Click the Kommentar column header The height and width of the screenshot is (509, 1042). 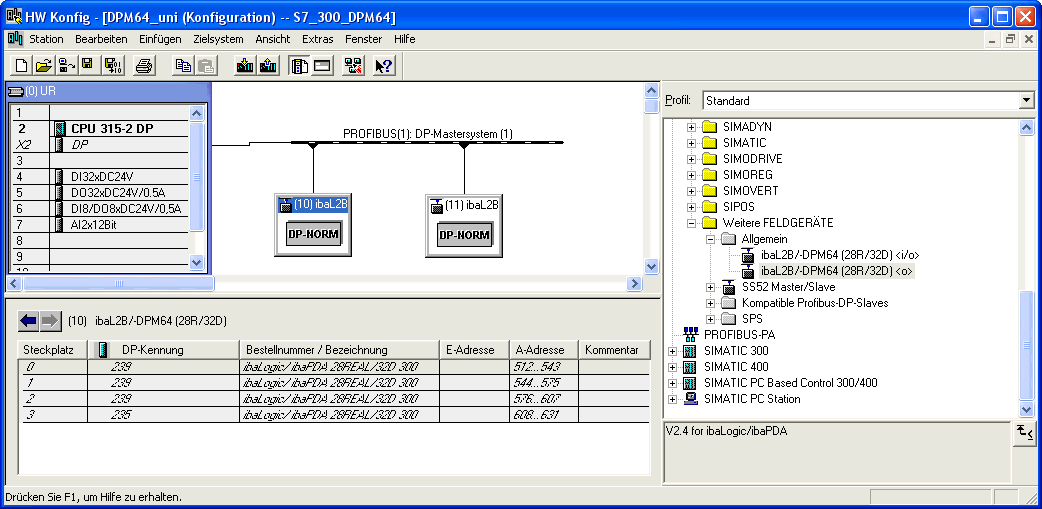tap(612, 350)
